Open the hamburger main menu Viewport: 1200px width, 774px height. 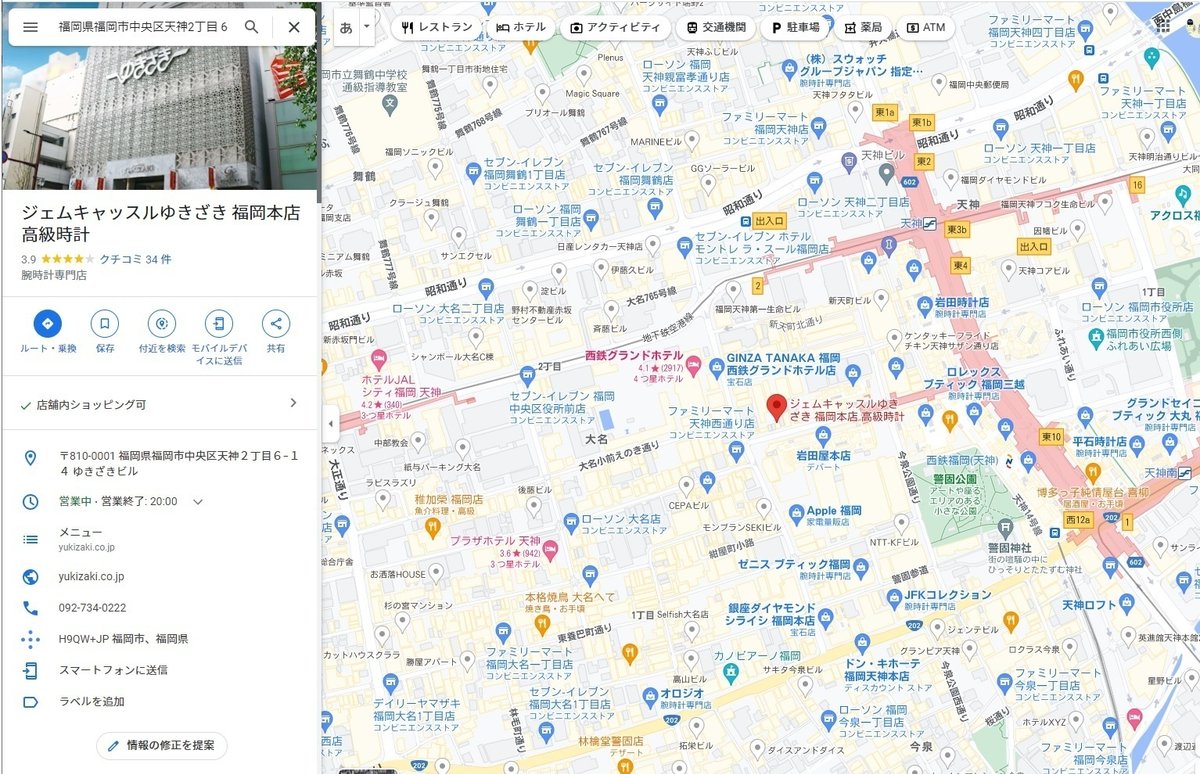click(30, 27)
